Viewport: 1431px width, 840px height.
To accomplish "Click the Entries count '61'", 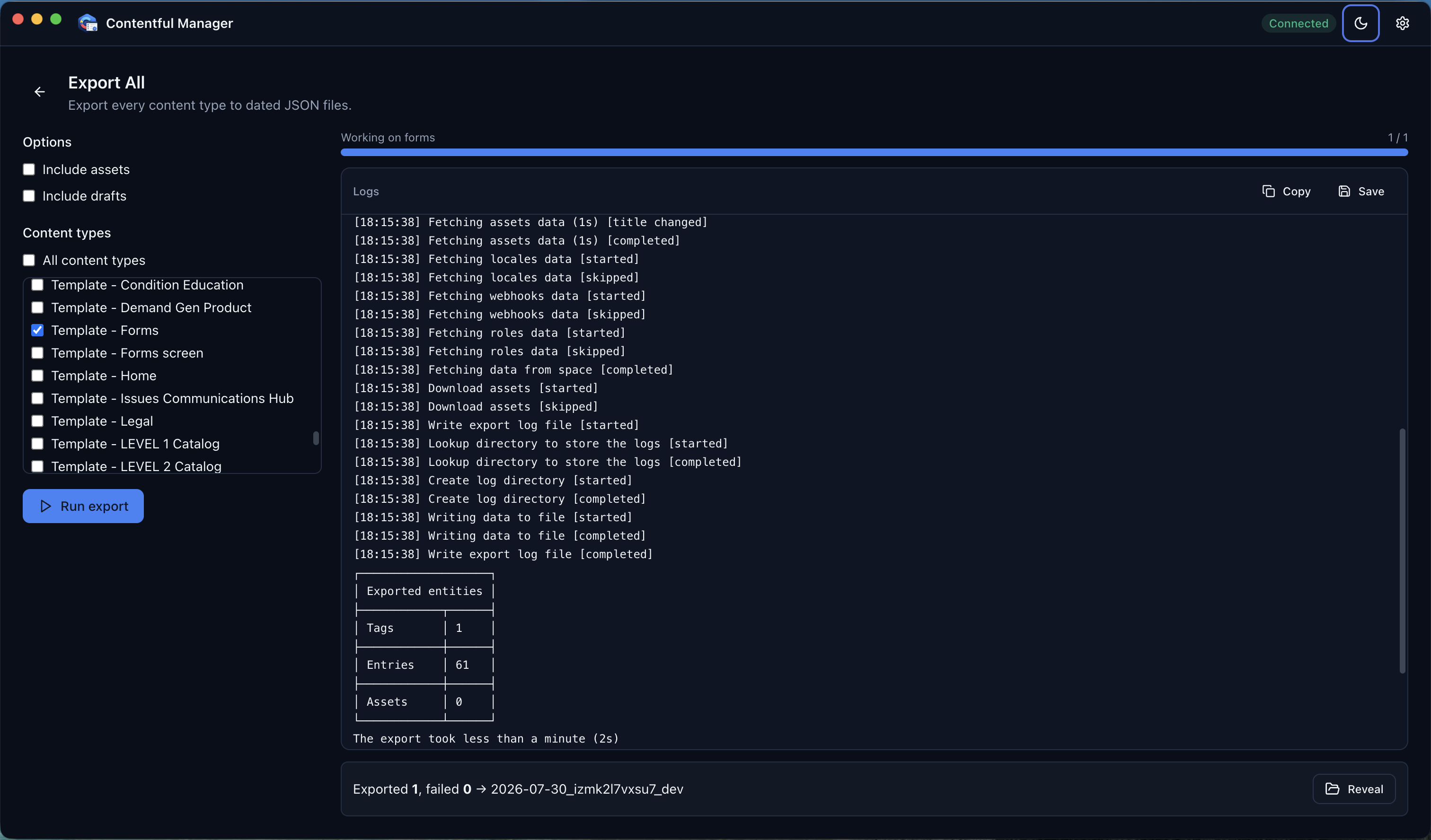I will point(462,665).
